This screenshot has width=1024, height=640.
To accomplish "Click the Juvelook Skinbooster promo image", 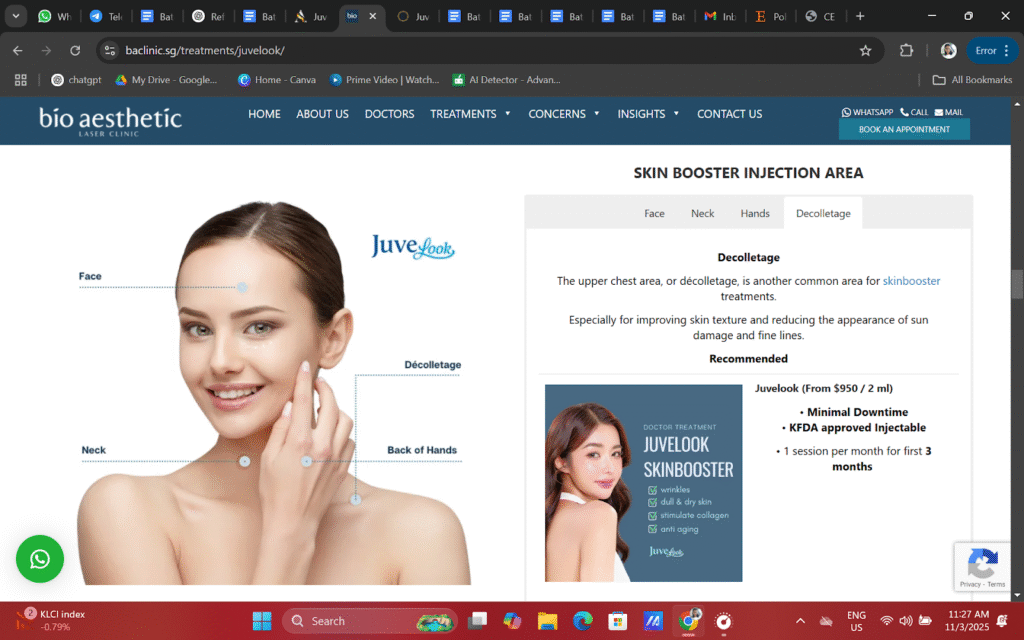I will point(643,483).
